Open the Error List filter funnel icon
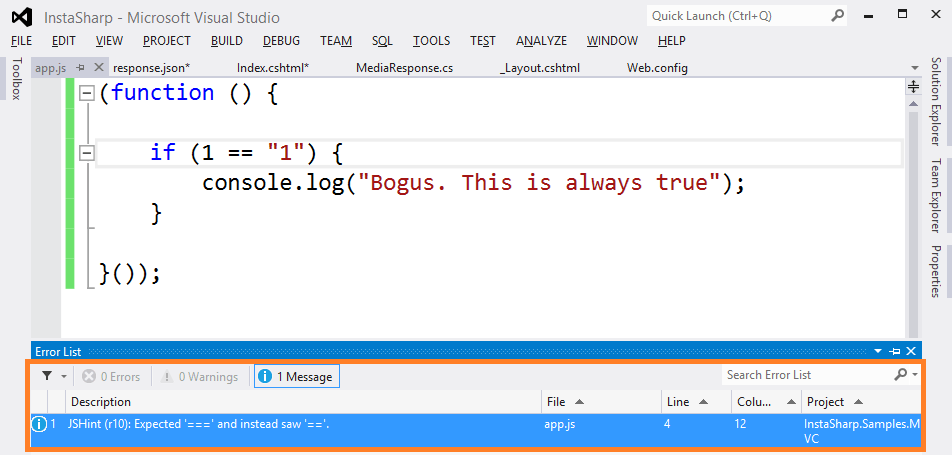This screenshot has width=952, height=455. (47, 376)
